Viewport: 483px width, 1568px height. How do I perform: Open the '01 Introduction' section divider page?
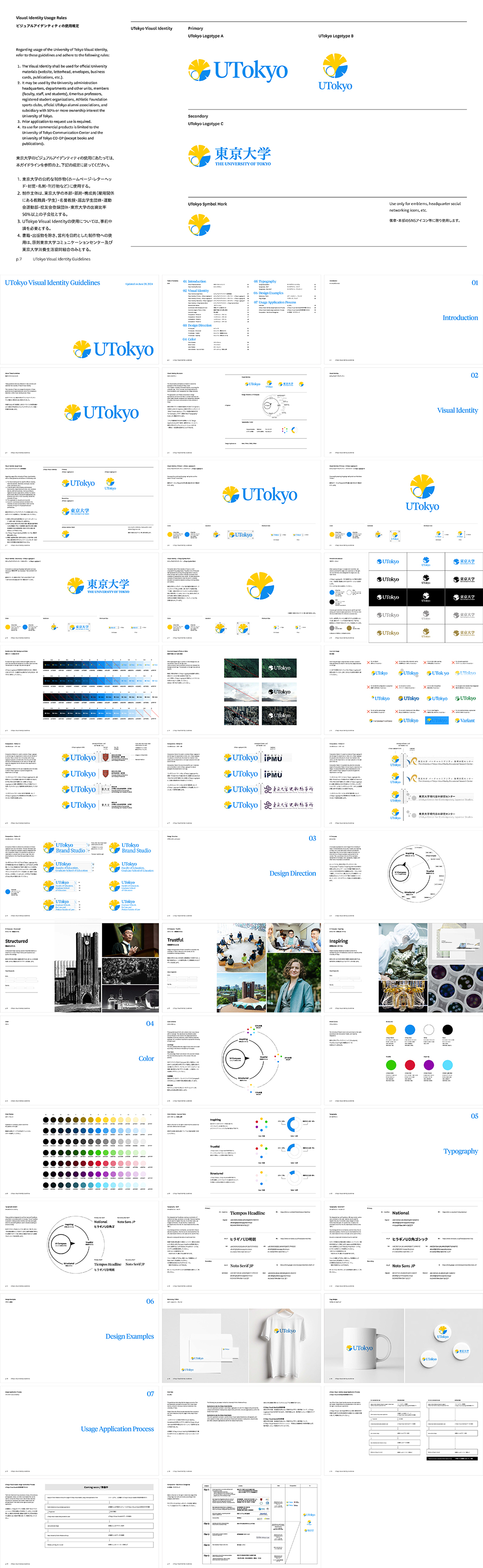(x=403, y=320)
